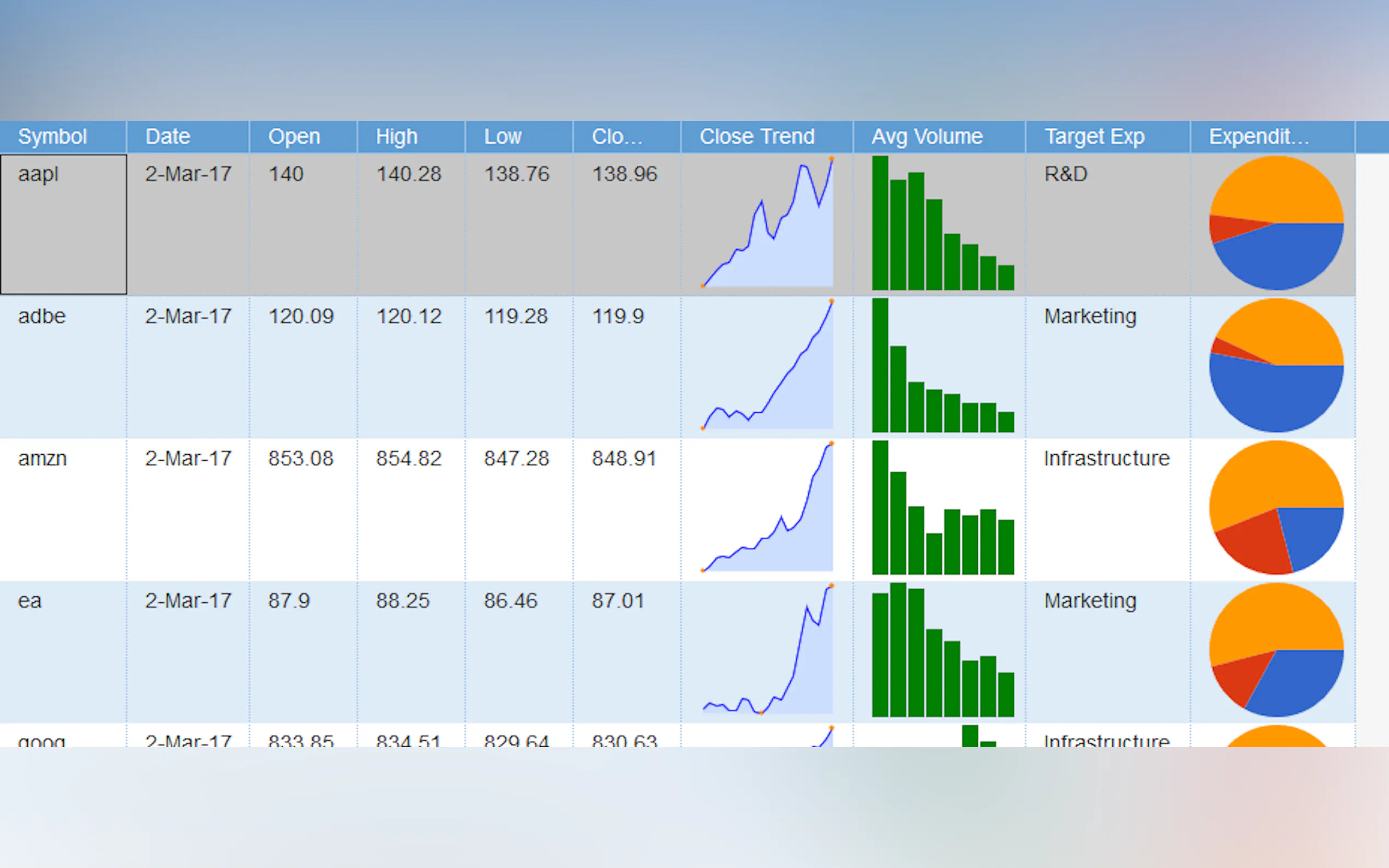Click the aapl average volume bar chart
This screenshot has height=868, width=1389.
click(x=942, y=224)
